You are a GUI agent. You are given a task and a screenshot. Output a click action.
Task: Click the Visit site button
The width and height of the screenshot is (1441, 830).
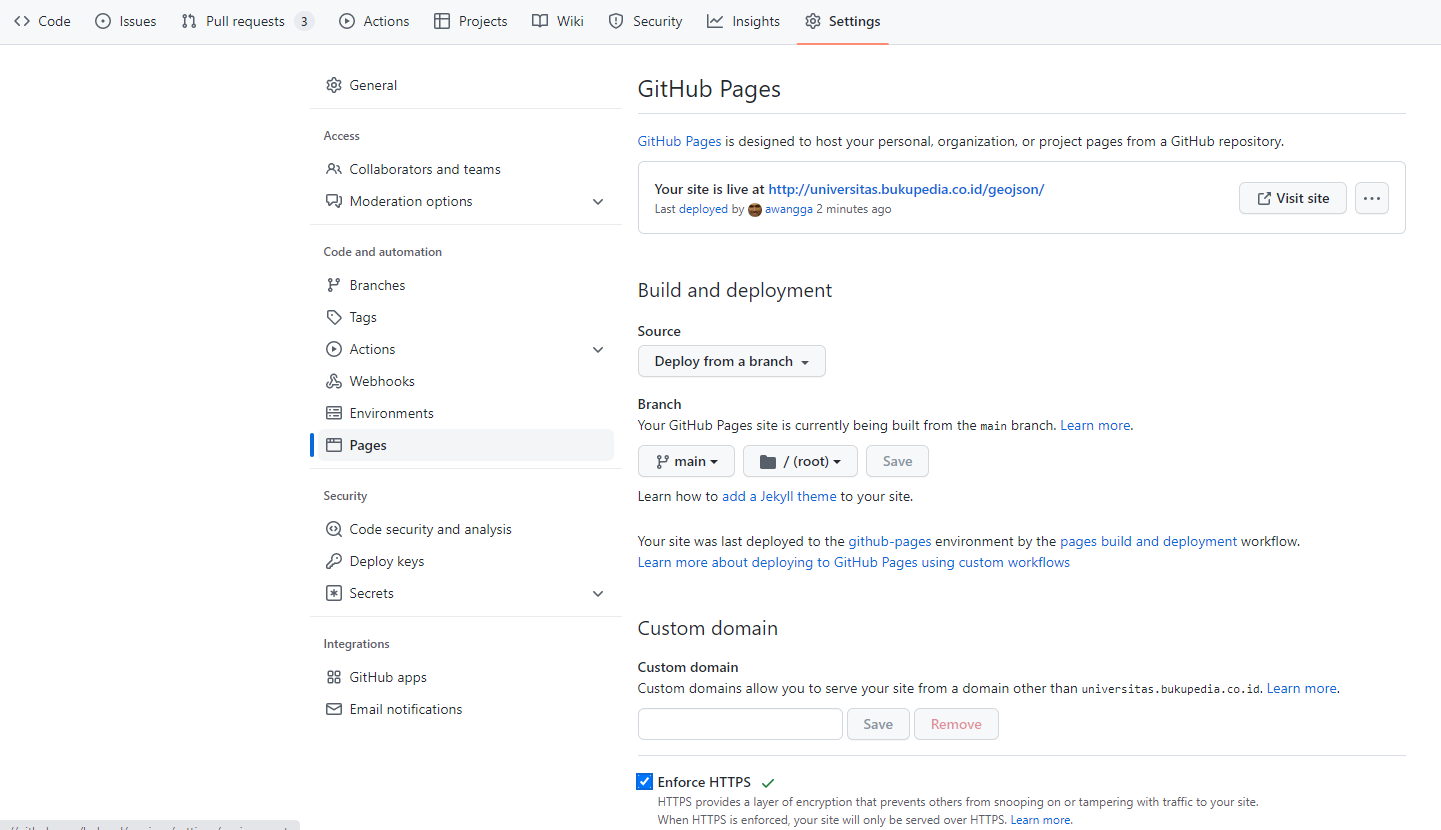point(1292,197)
